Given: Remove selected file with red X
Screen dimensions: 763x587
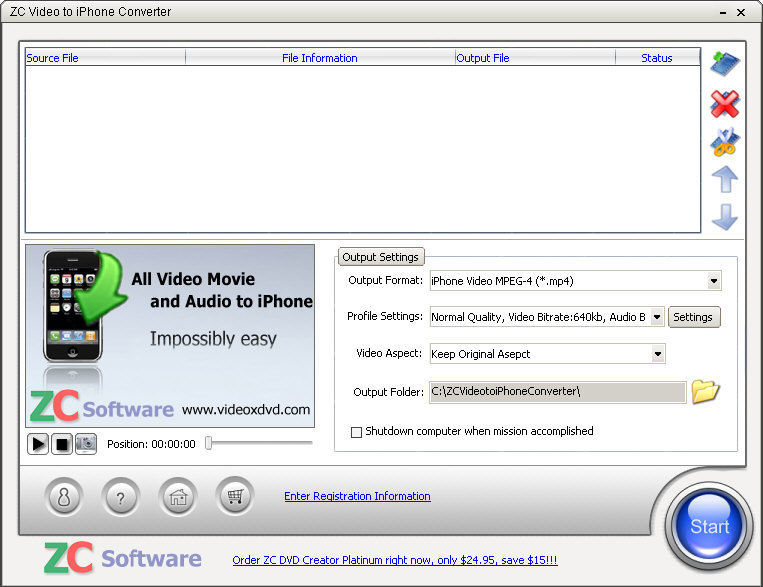Looking at the screenshot, I should pos(725,104).
